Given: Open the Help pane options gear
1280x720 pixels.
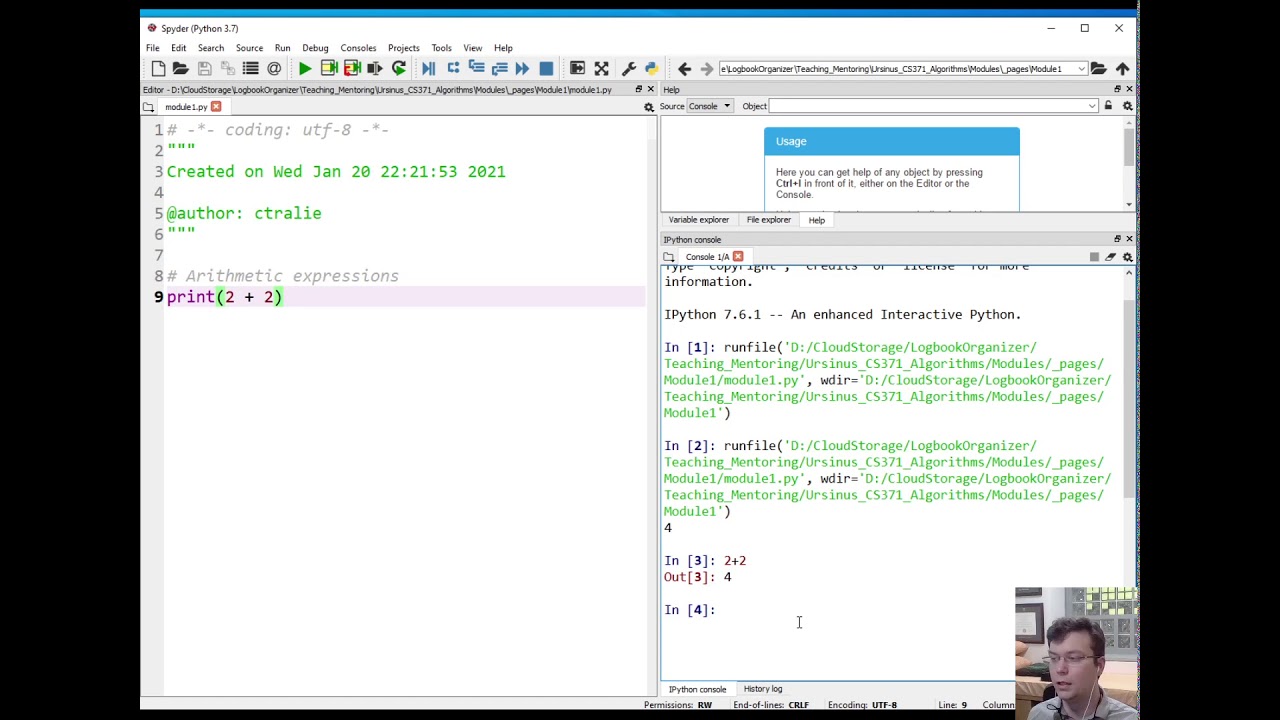Looking at the screenshot, I should (1128, 106).
